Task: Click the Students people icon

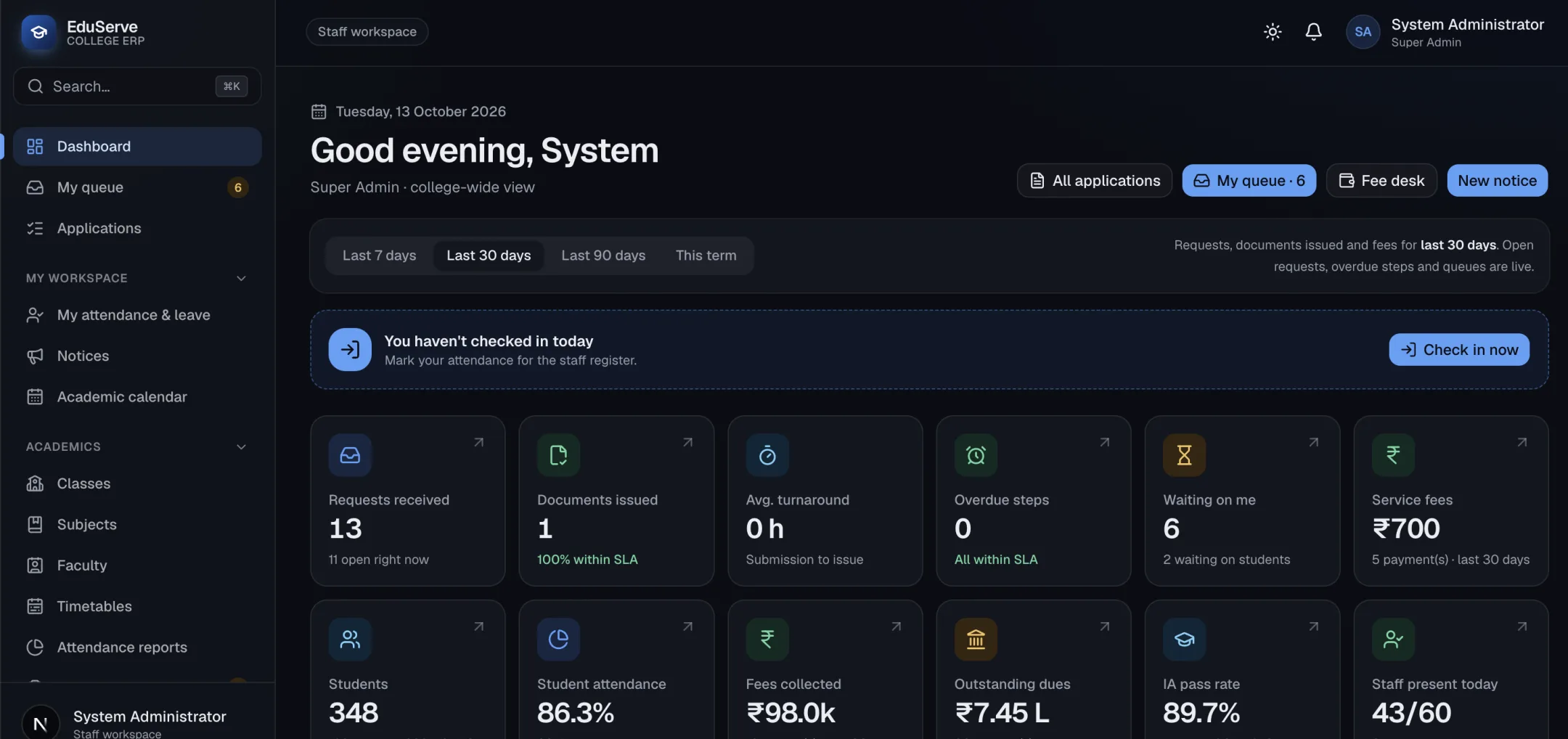Action: click(x=350, y=640)
